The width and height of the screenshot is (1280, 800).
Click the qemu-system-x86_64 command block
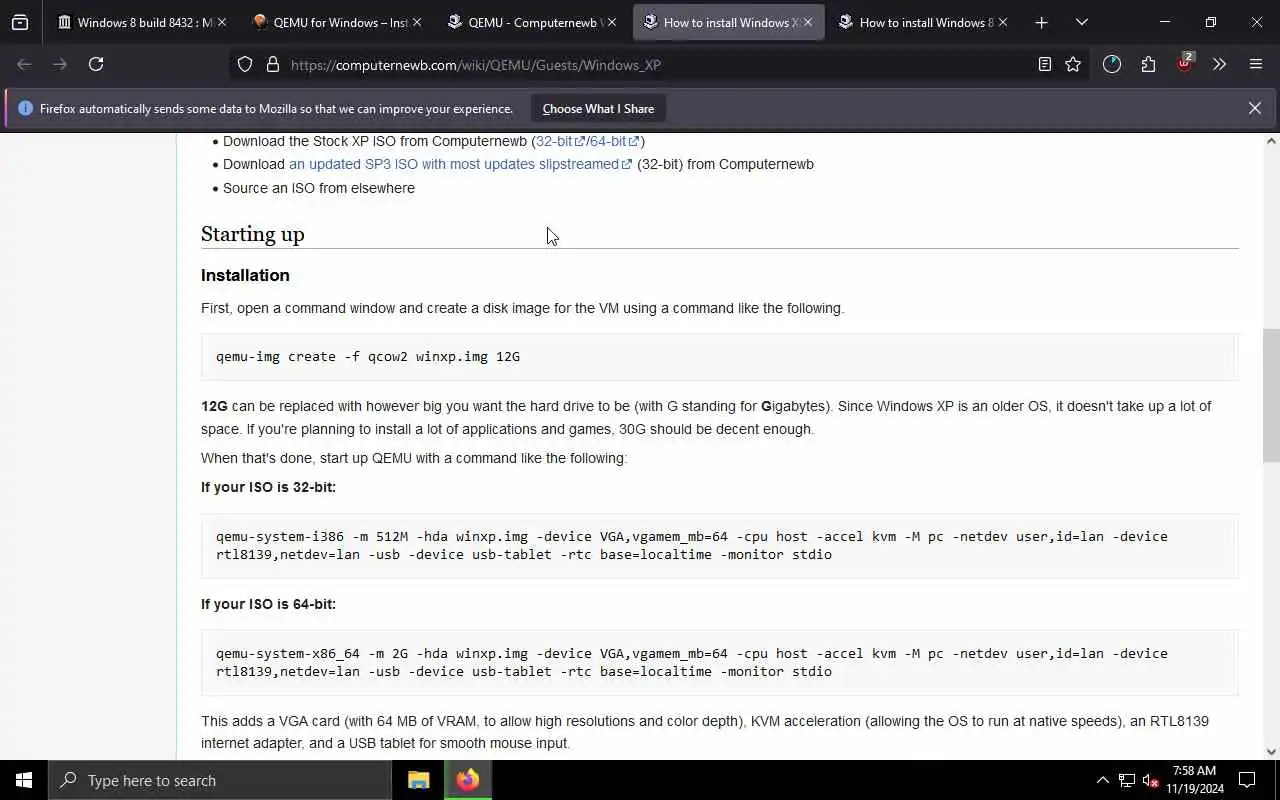coord(719,663)
